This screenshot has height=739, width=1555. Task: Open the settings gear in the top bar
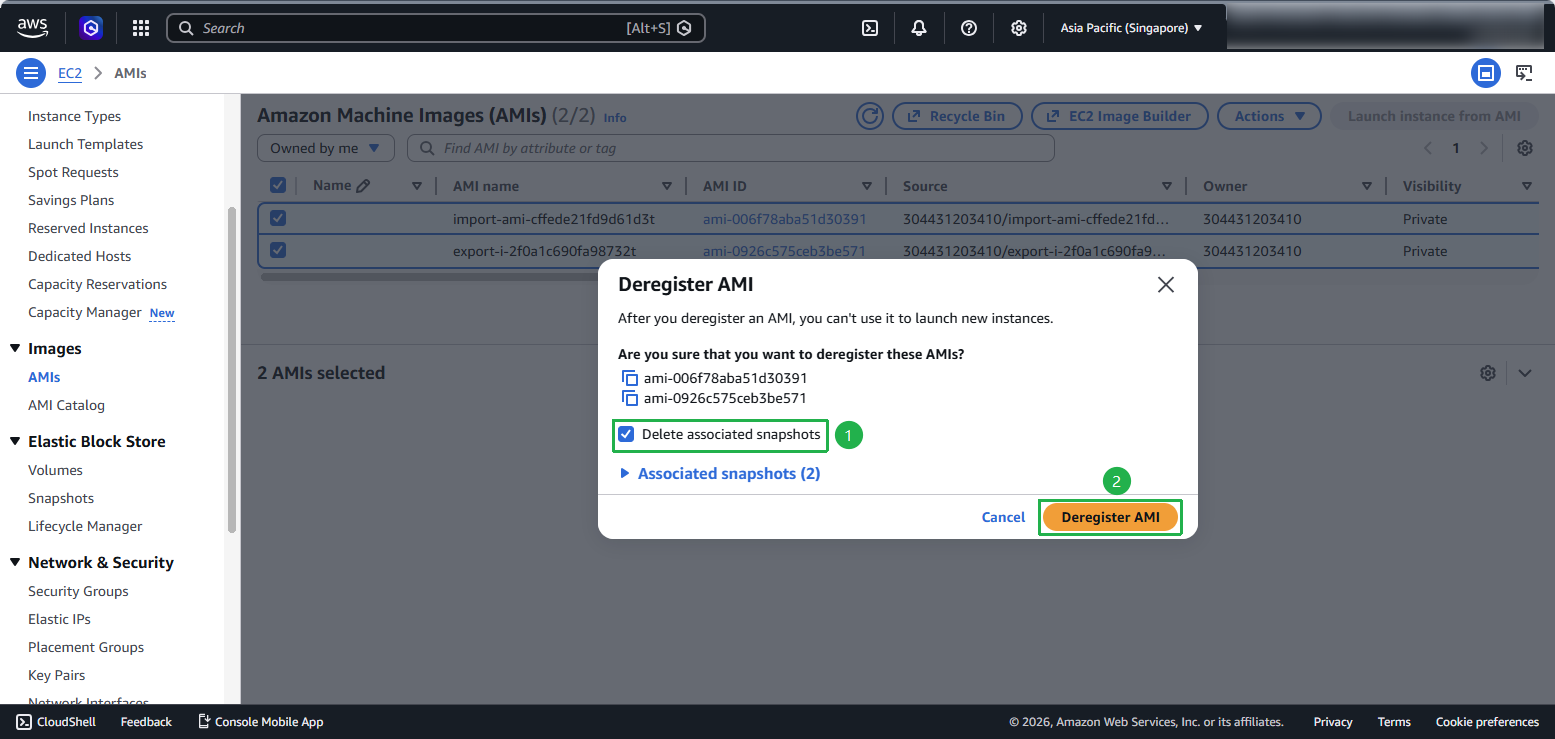point(1018,28)
